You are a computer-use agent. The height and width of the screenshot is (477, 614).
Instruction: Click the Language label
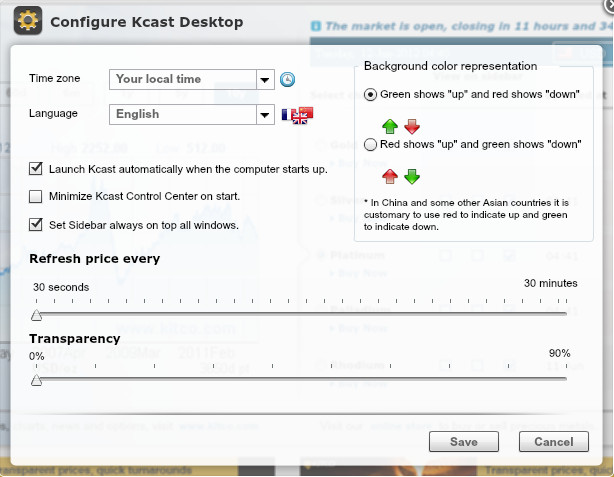(x=53, y=114)
